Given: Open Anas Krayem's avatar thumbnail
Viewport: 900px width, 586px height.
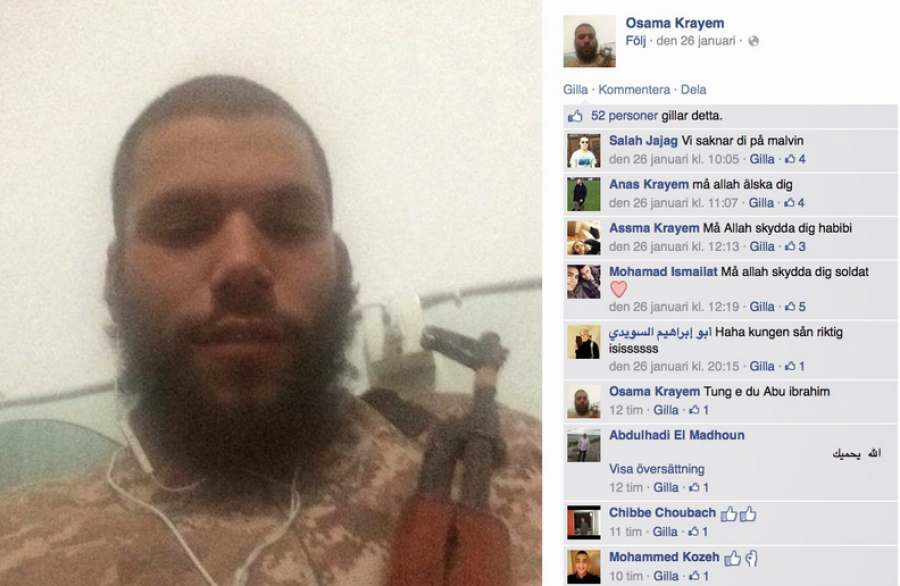Looking at the screenshot, I should click(584, 194).
